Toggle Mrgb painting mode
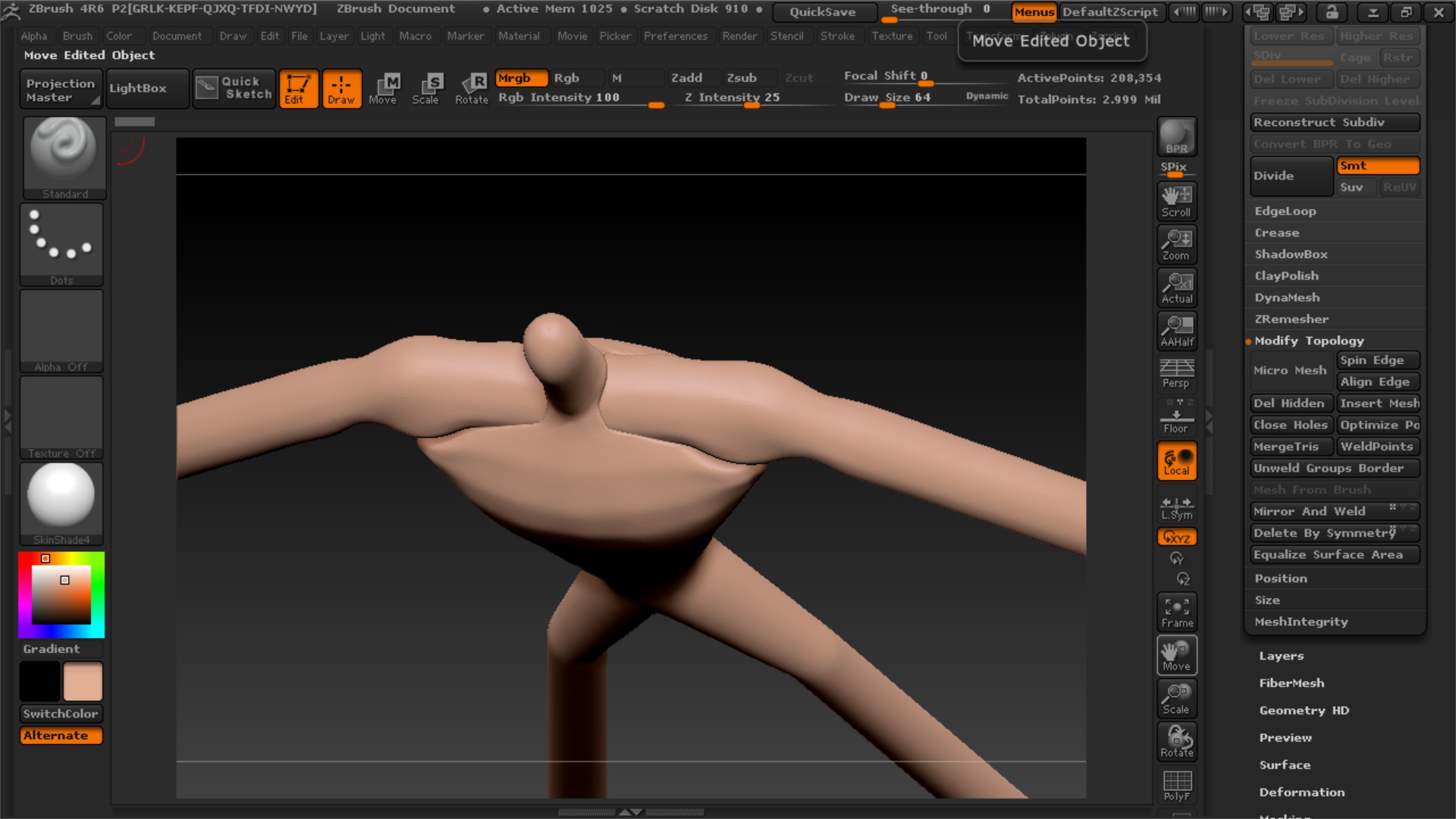Viewport: 1456px width, 819px height. [522, 78]
